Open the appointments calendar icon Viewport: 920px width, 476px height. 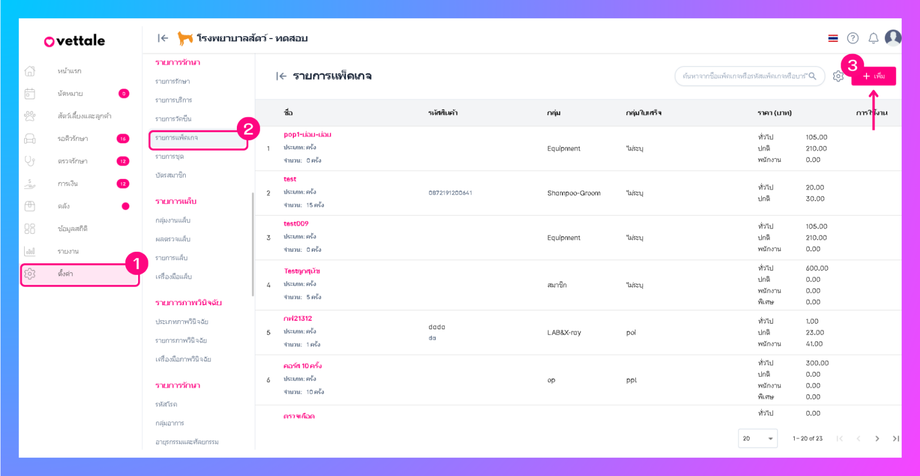(30, 94)
